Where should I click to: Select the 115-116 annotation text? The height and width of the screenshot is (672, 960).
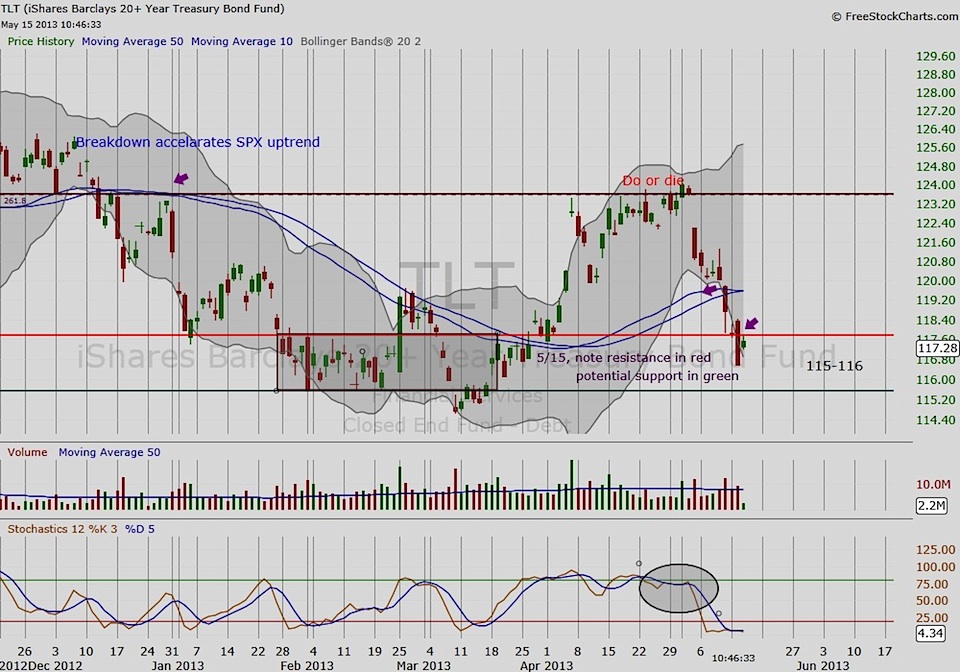pyautogui.click(x=834, y=366)
